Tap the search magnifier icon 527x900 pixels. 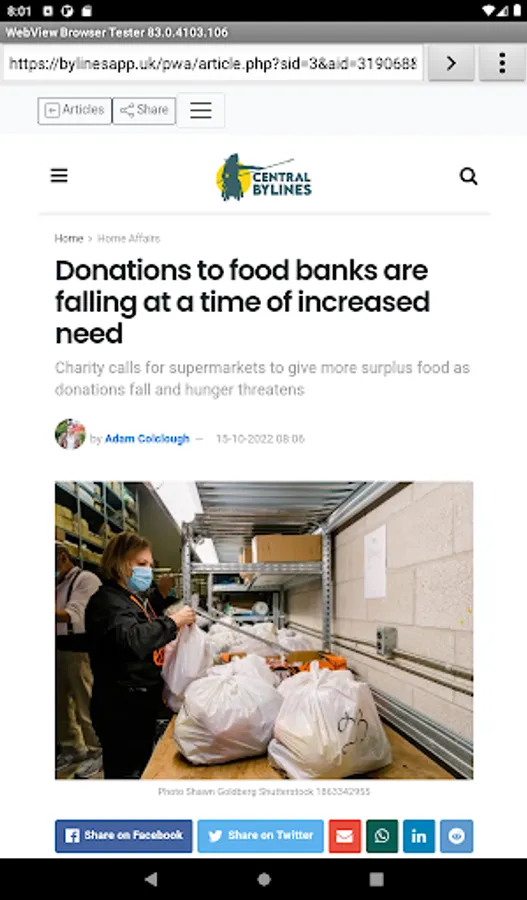468,176
